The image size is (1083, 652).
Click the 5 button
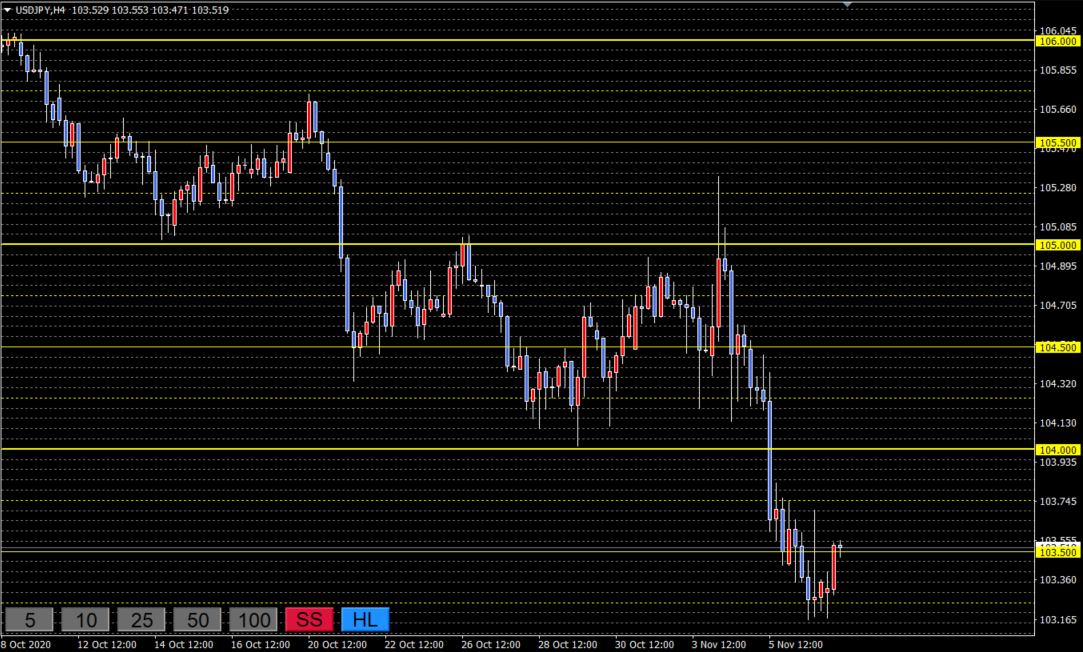coord(30,620)
